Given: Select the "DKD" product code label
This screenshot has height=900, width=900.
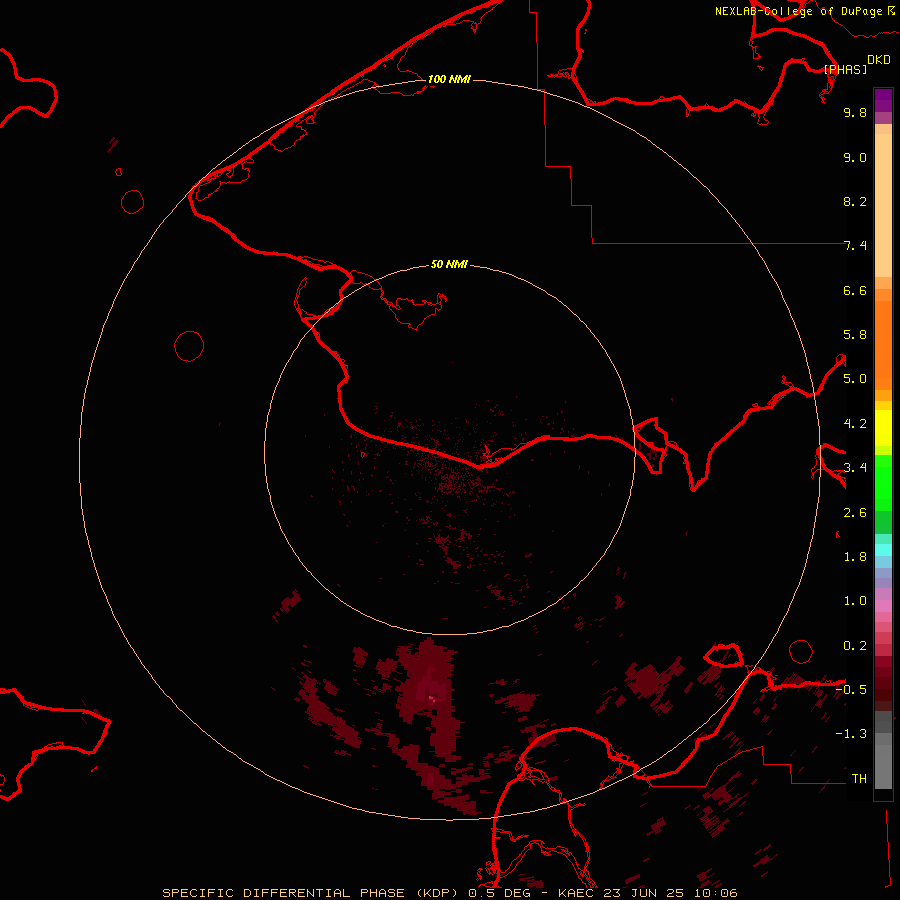Looking at the screenshot, I should [x=879, y=59].
